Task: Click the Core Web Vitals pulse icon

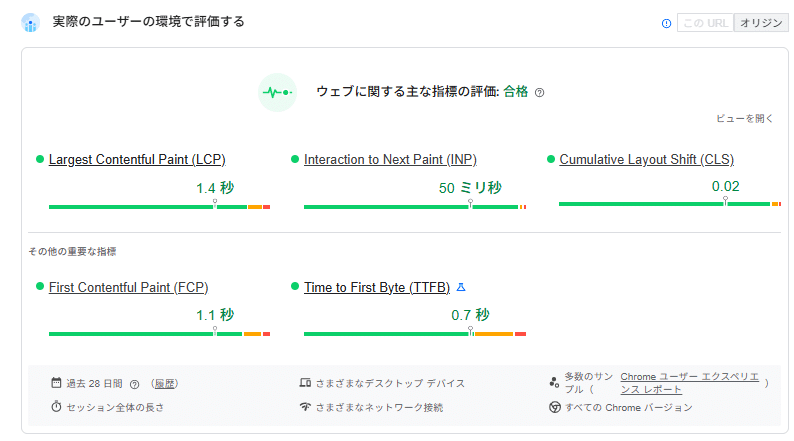Action: [277, 92]
